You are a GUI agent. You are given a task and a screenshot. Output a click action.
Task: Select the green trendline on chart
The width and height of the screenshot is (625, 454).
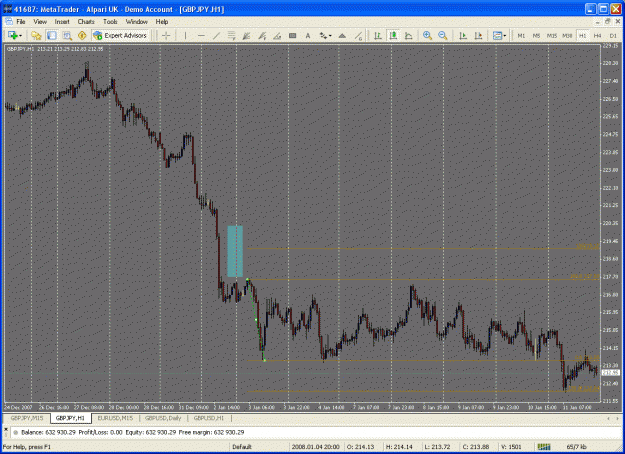point(256,320)
